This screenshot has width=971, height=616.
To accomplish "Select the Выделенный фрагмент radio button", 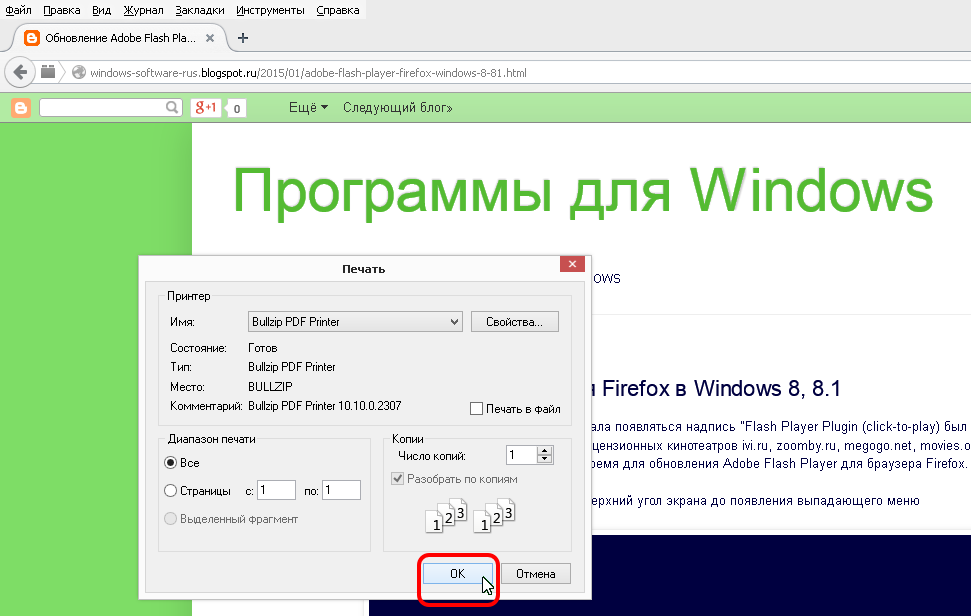I will click(170, 519).
